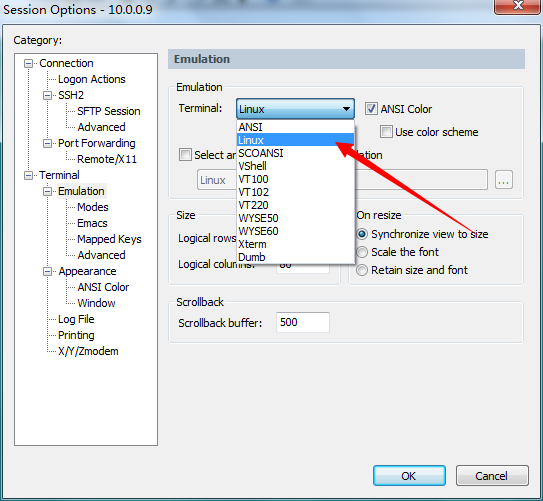Click the Scrollback buffer field
Image resolution: width=543 pixels, height=501 pixels.
tap(303, 322)
